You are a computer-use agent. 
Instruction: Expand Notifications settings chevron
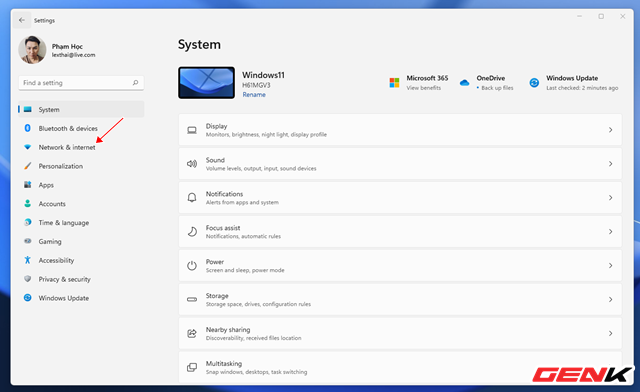pos(611,198)
